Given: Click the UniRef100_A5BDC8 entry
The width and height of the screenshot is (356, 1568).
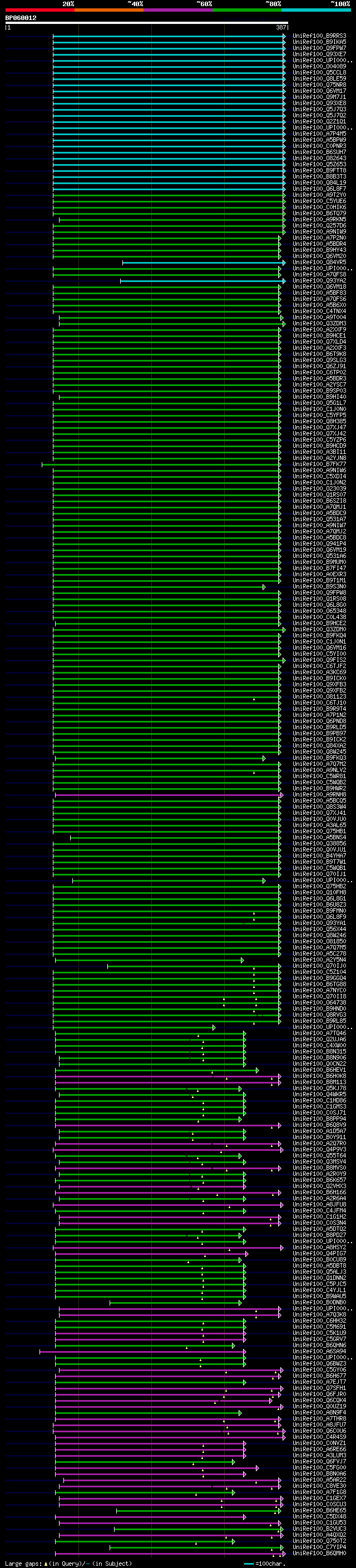Looking at the screenshot, I should coord(319,537).
